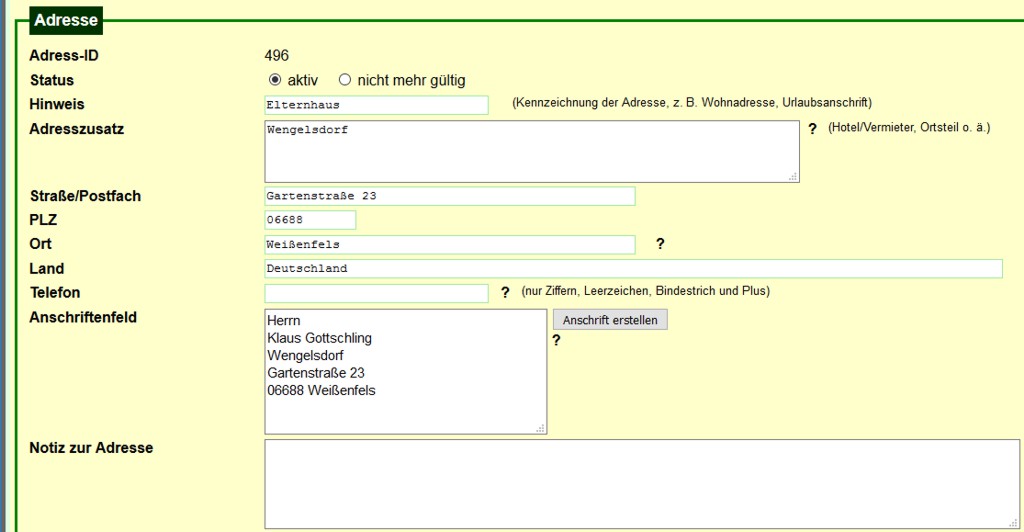Click the Notiz zur Adresse text area
Image resolution: width=1024 pixels, height=532 pixels.
641,484
